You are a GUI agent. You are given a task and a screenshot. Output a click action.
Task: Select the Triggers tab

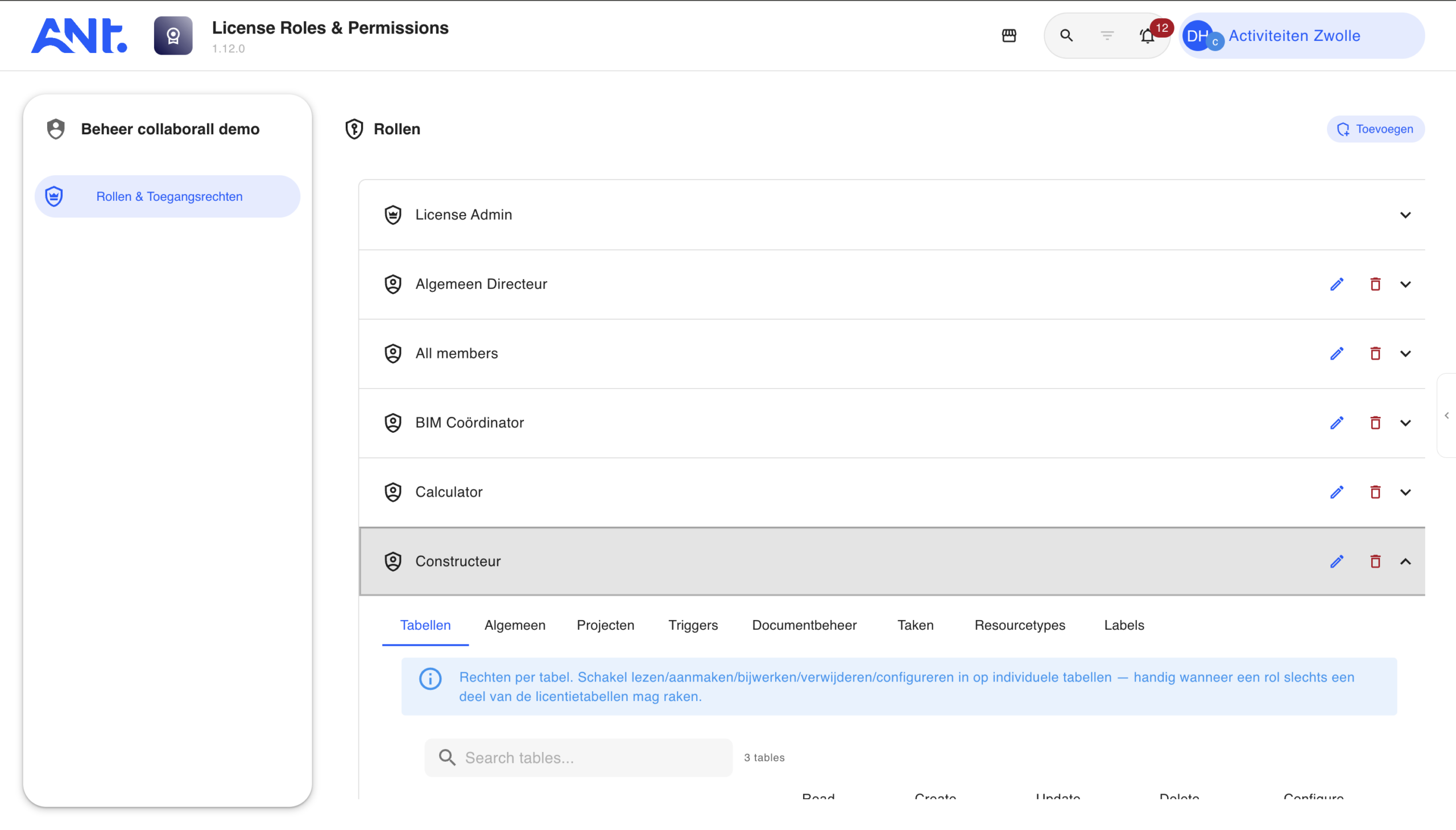click(x=693, y=625)
